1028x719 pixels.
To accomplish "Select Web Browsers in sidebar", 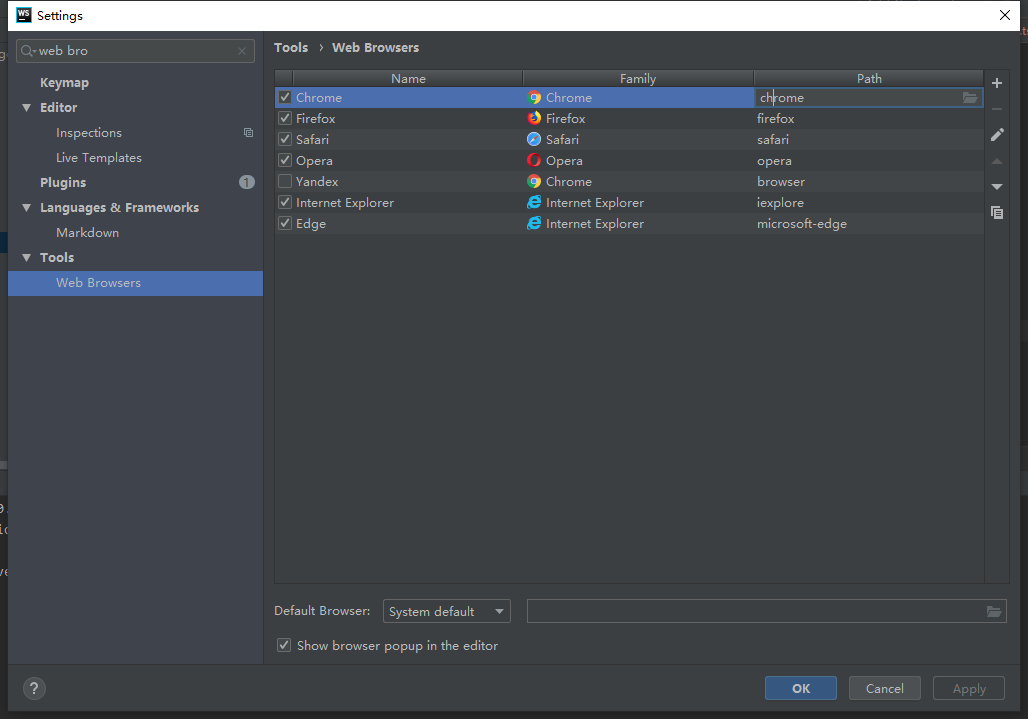I will 135,283.
